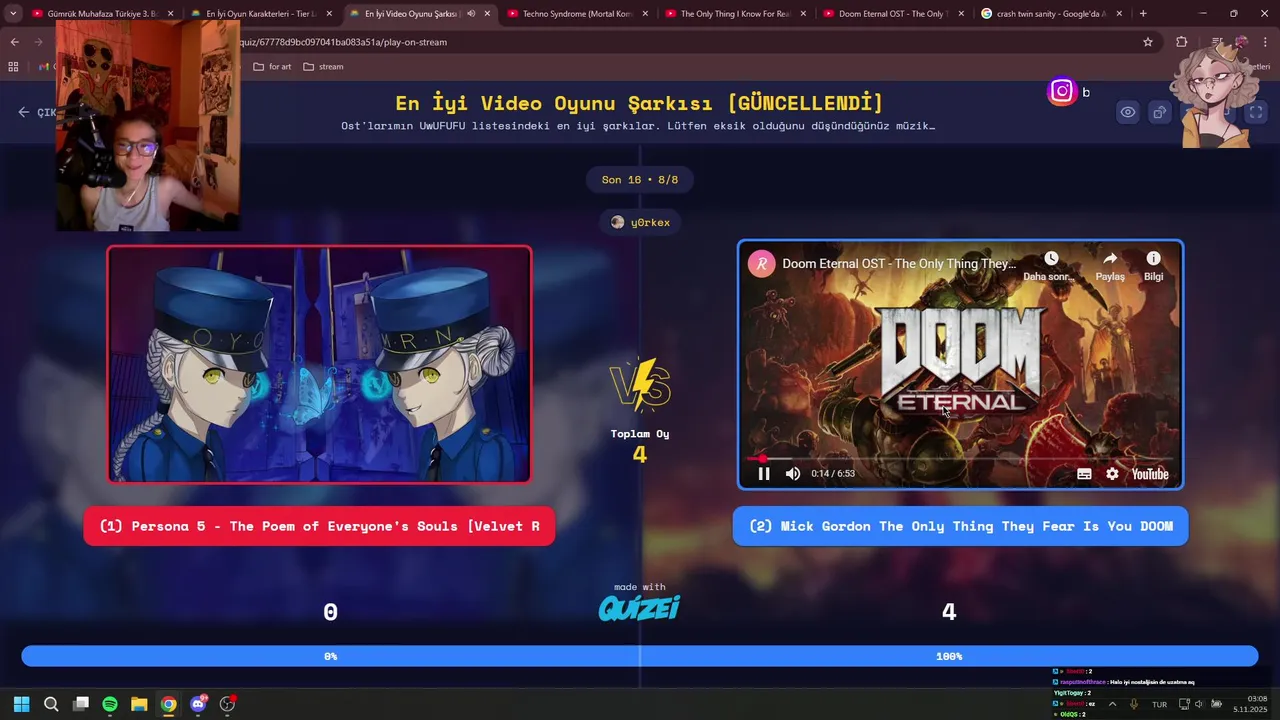Click the copy link icon in header
Image resolution: width=1280 pixels, height=720 pixels.
(1159, 112)
